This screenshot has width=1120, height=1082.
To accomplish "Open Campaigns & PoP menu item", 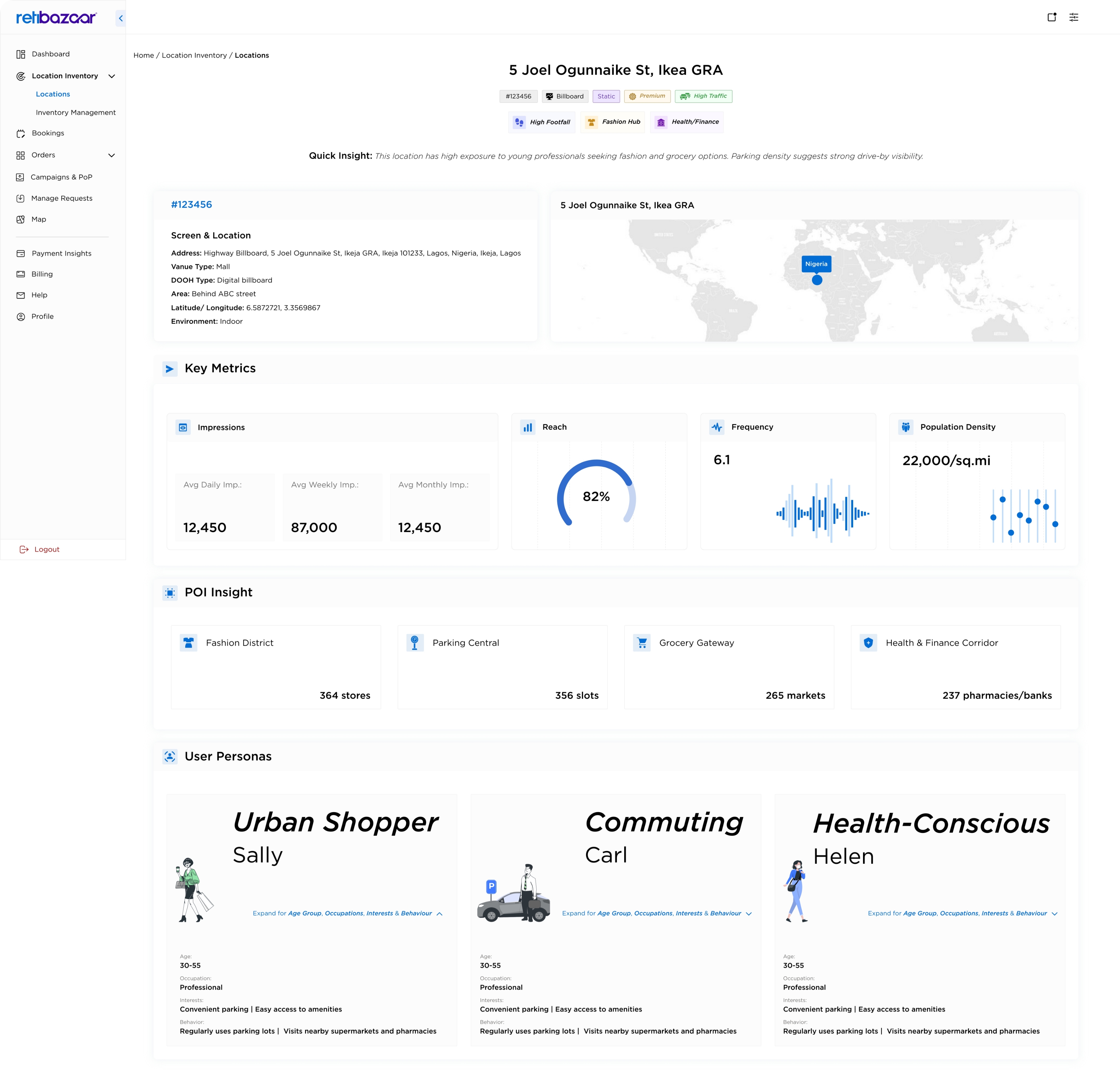I will click(x=62, y=177).
